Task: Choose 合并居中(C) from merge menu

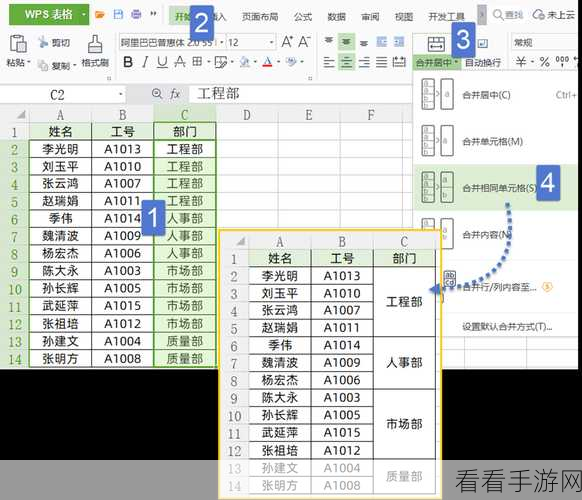Action: tap(496, 95)
